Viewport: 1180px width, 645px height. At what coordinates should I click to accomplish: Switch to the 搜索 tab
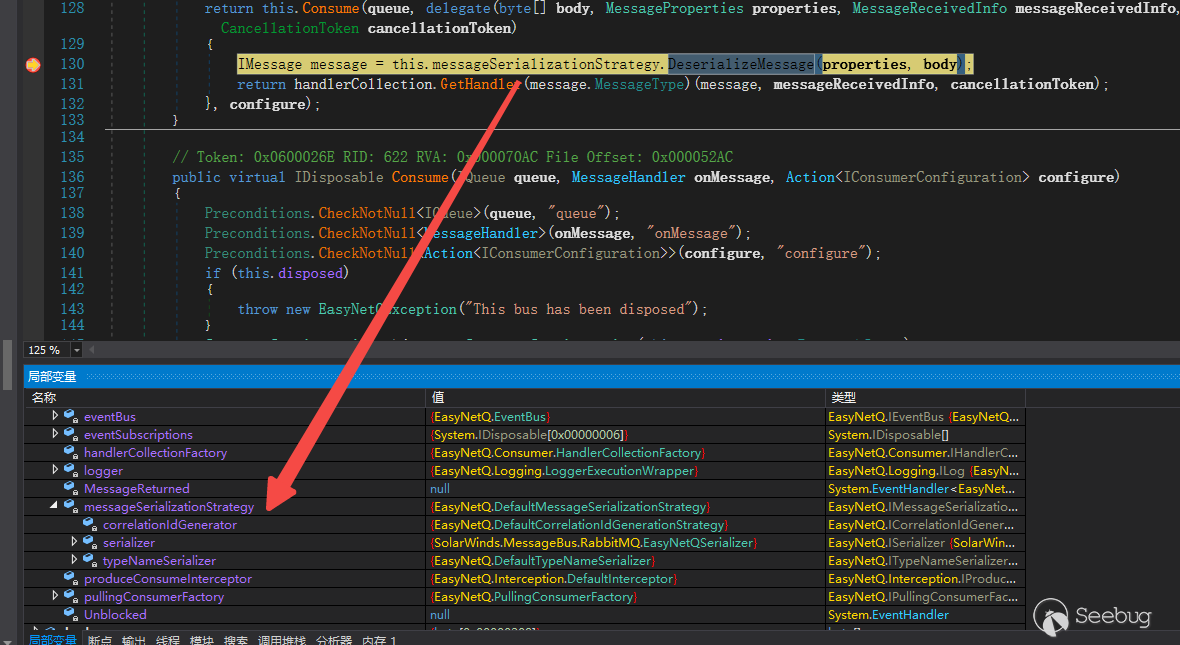[x=236, y=640]
